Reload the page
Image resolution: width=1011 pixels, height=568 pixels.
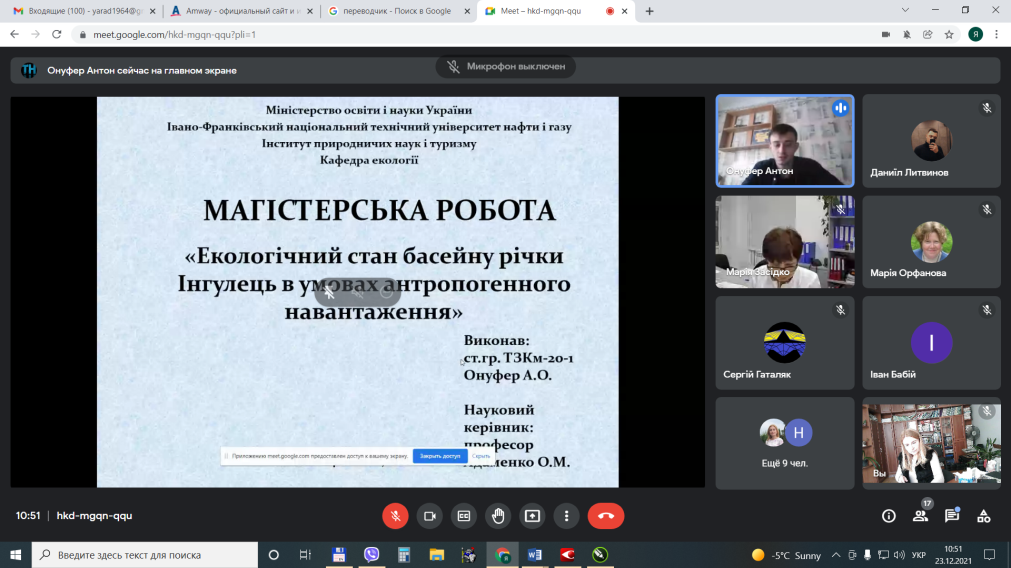(57, 34)
